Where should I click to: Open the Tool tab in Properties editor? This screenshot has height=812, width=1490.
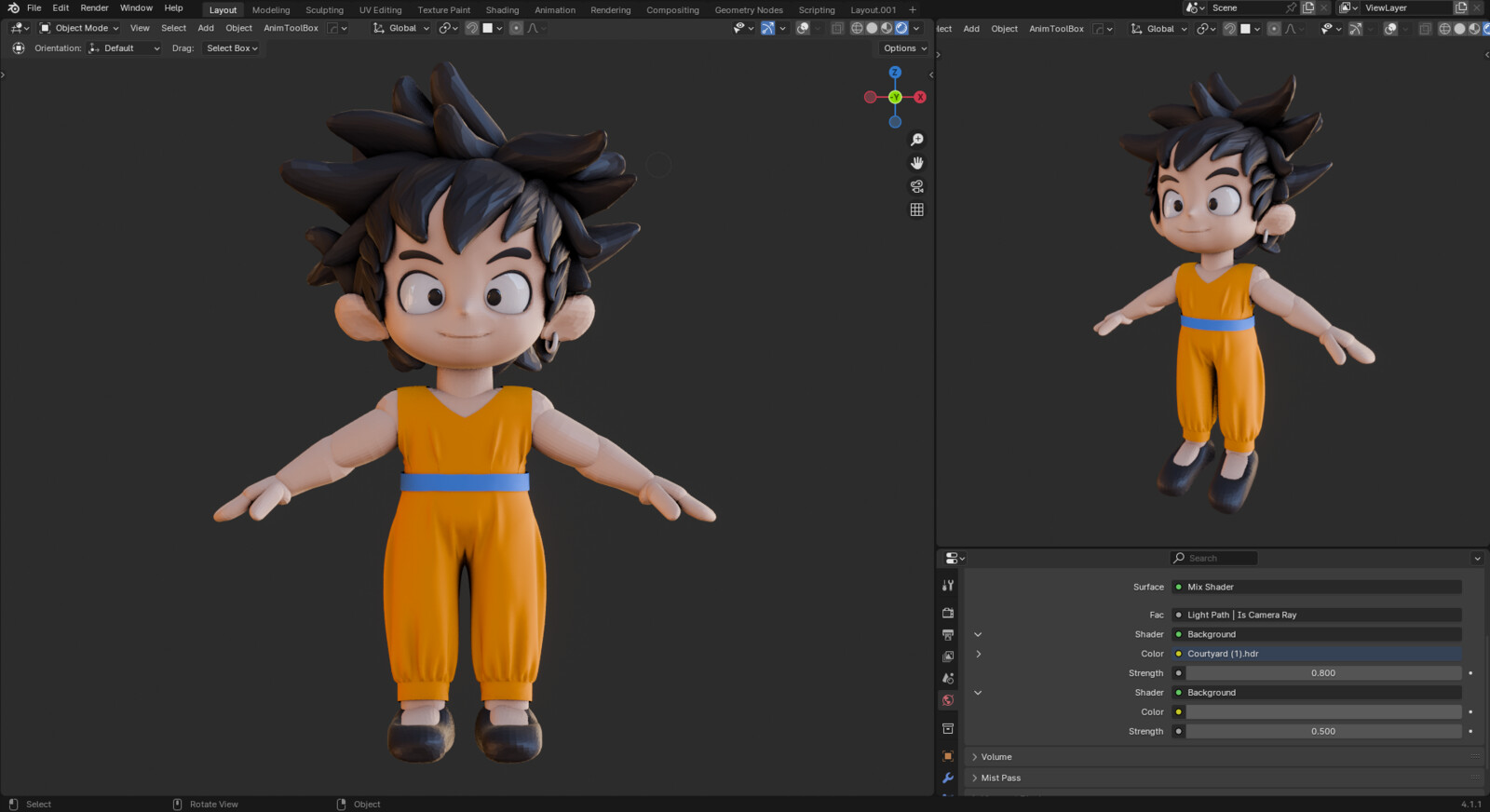(948, 586)
